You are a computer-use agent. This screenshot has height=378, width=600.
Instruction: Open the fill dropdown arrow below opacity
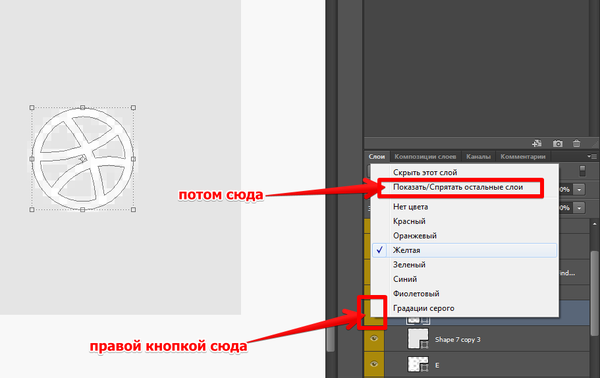click(579, 208)
